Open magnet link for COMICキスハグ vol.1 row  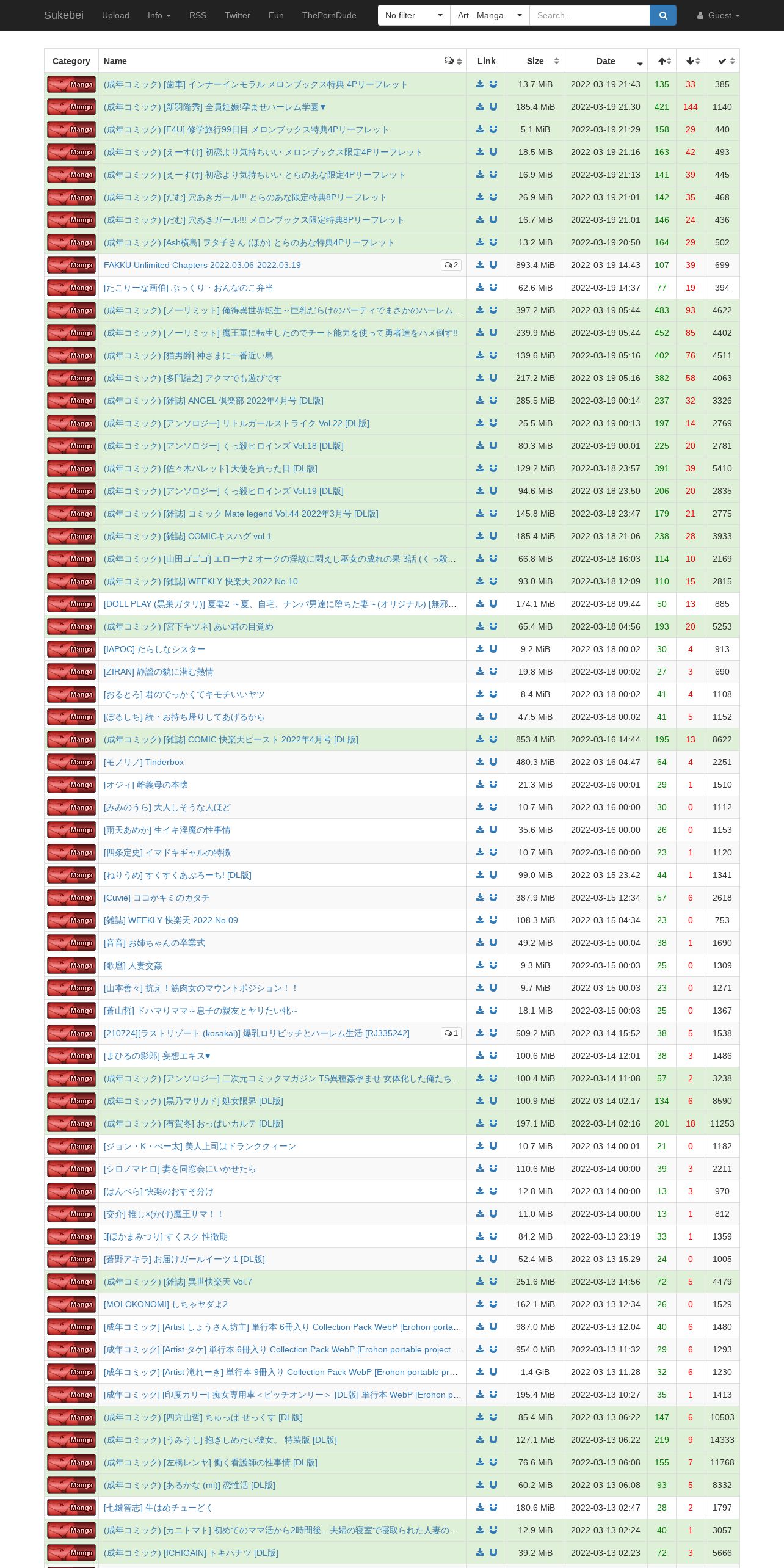[493, 536]
